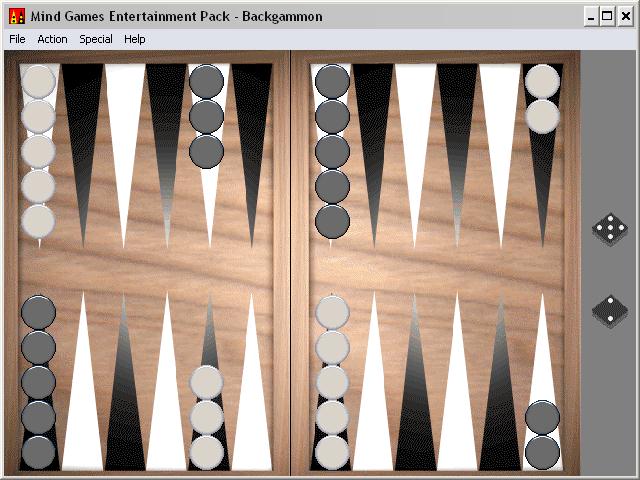Click the die showing two pips

coord(610,311)
